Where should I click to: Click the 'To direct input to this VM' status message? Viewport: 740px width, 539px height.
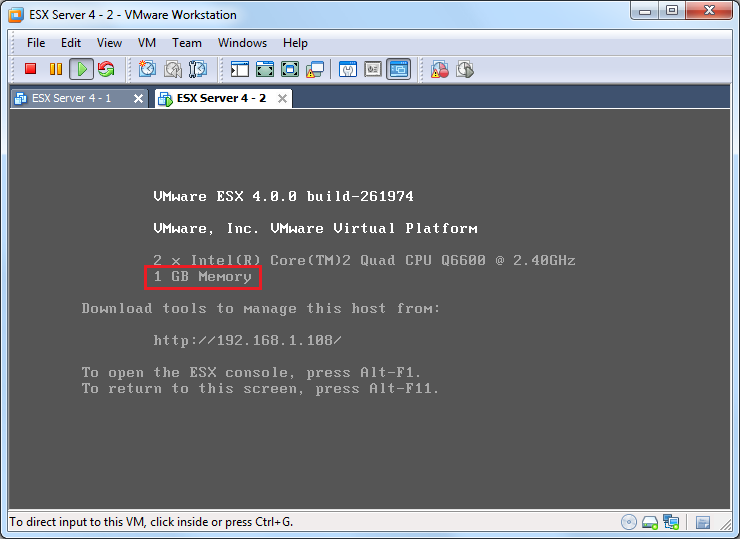coord(151,522)
